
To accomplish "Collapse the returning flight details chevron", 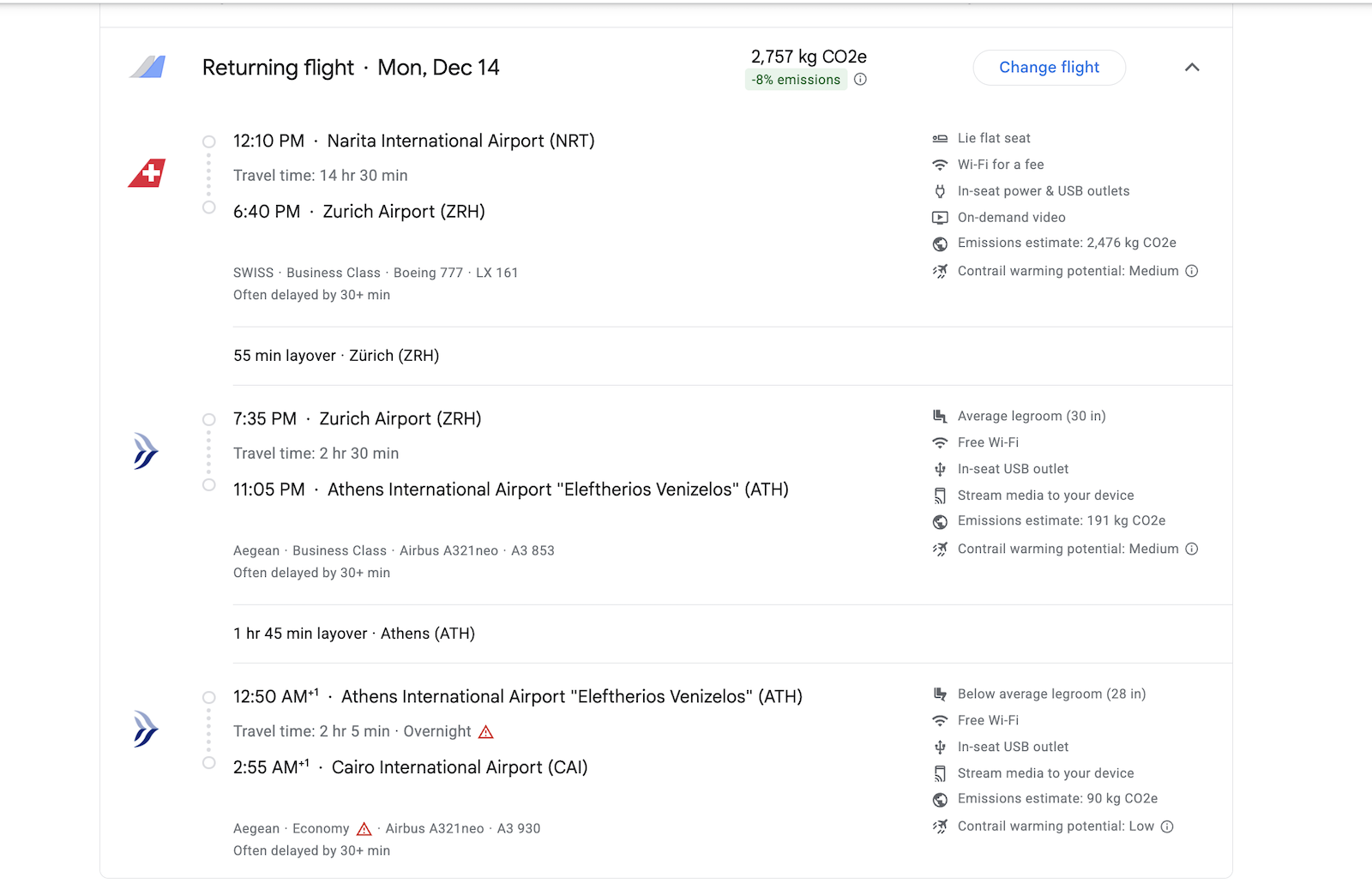I will [x=1192, y=68].
